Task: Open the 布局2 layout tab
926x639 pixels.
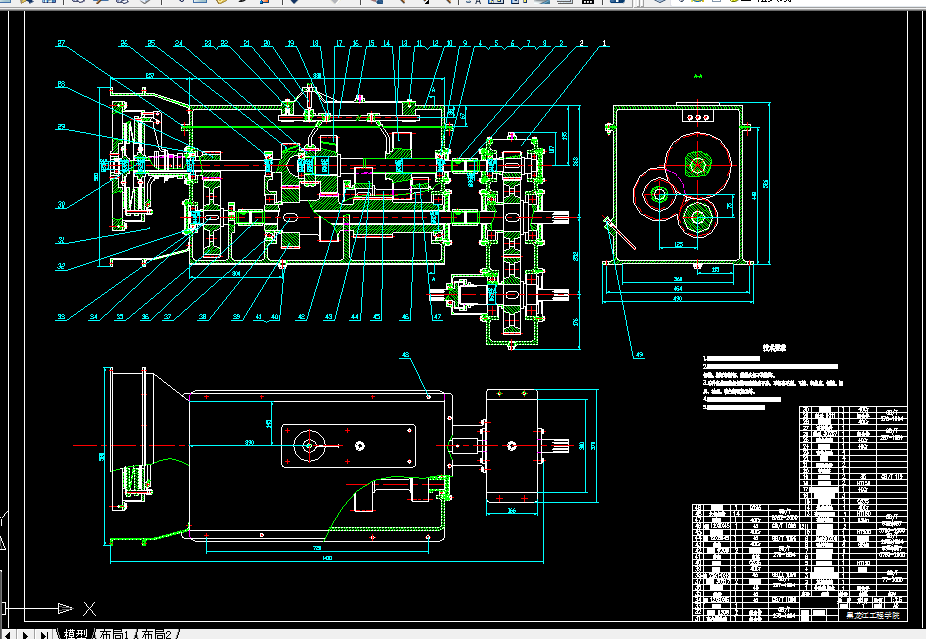Action: (x=156, y=634)
